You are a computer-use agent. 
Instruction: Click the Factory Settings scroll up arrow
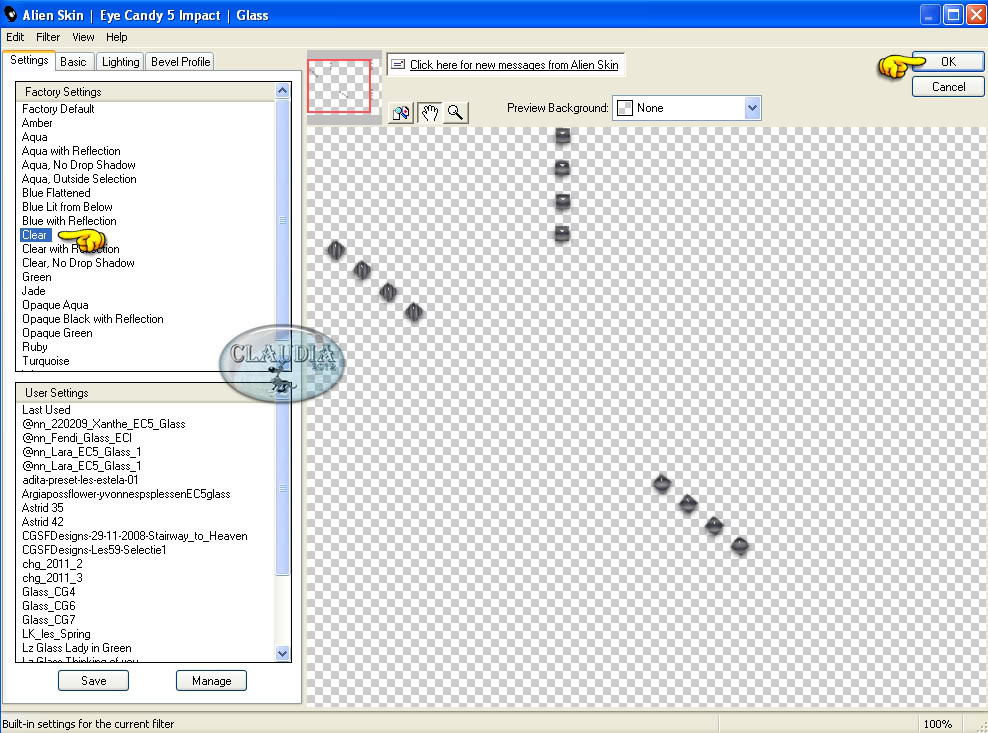pos(282,91)
